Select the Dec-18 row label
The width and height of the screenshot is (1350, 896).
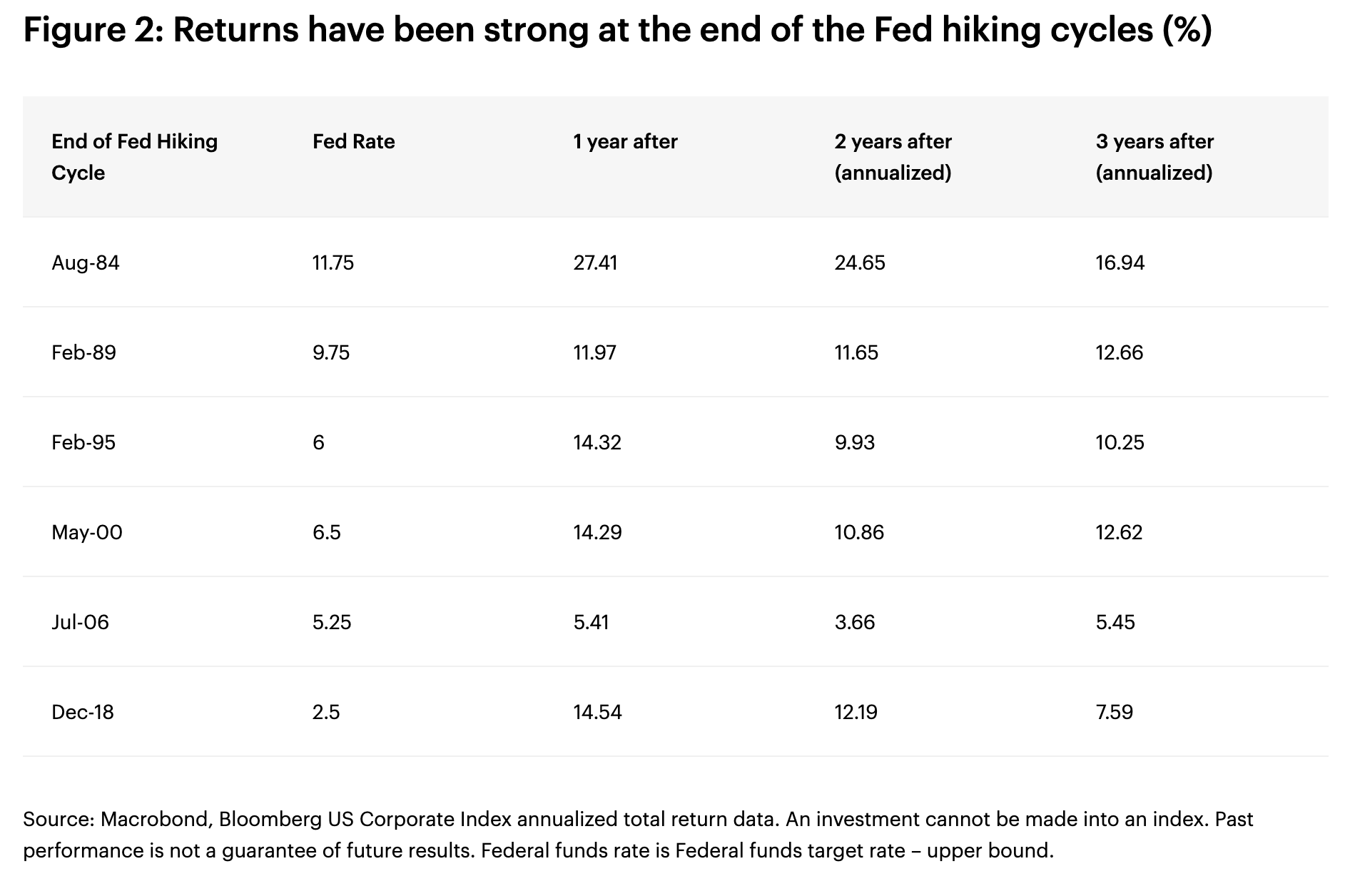coord(83,712)
